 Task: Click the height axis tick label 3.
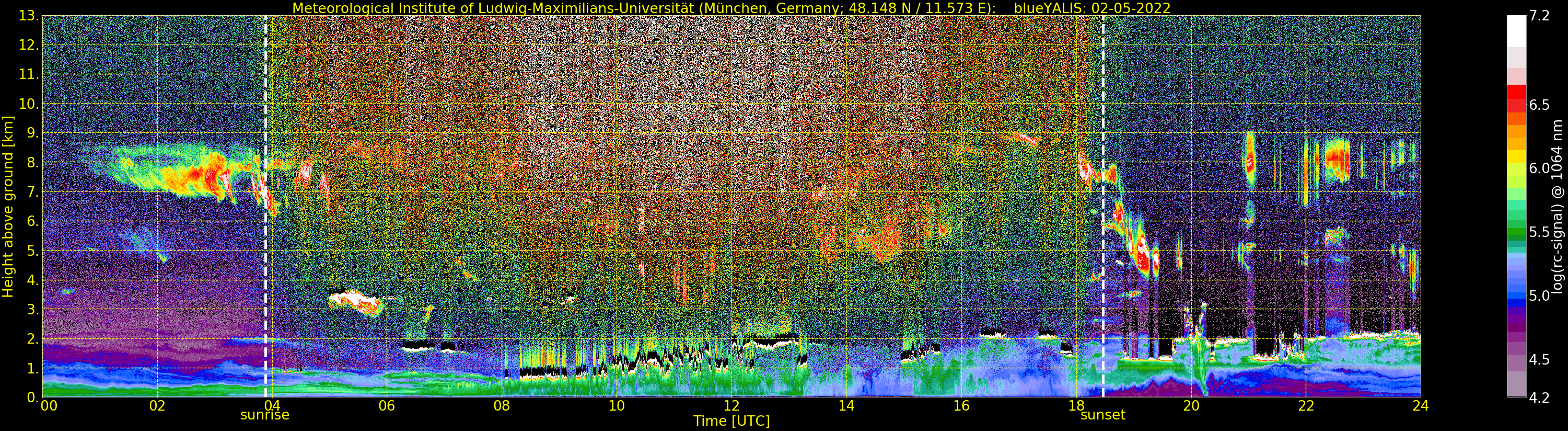[x=33, y=309]
